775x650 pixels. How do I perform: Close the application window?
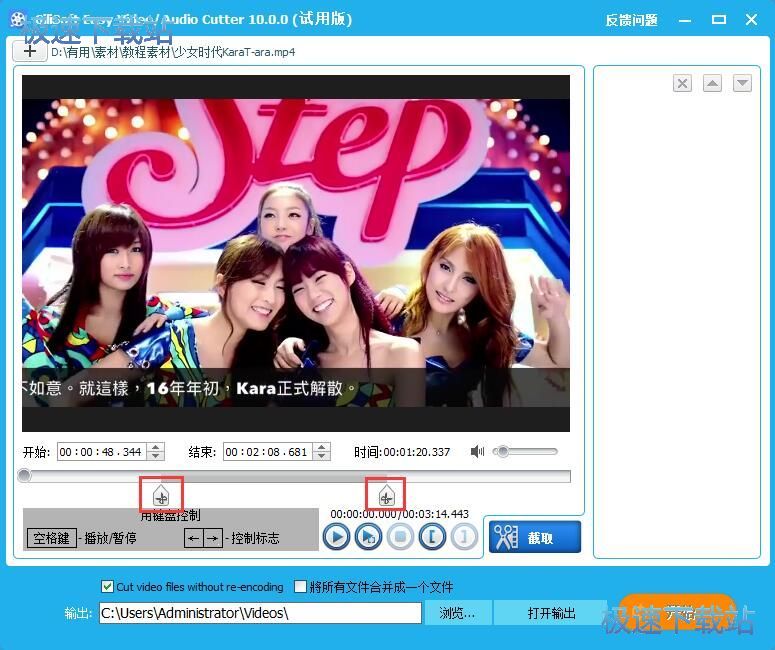(751, 20)
